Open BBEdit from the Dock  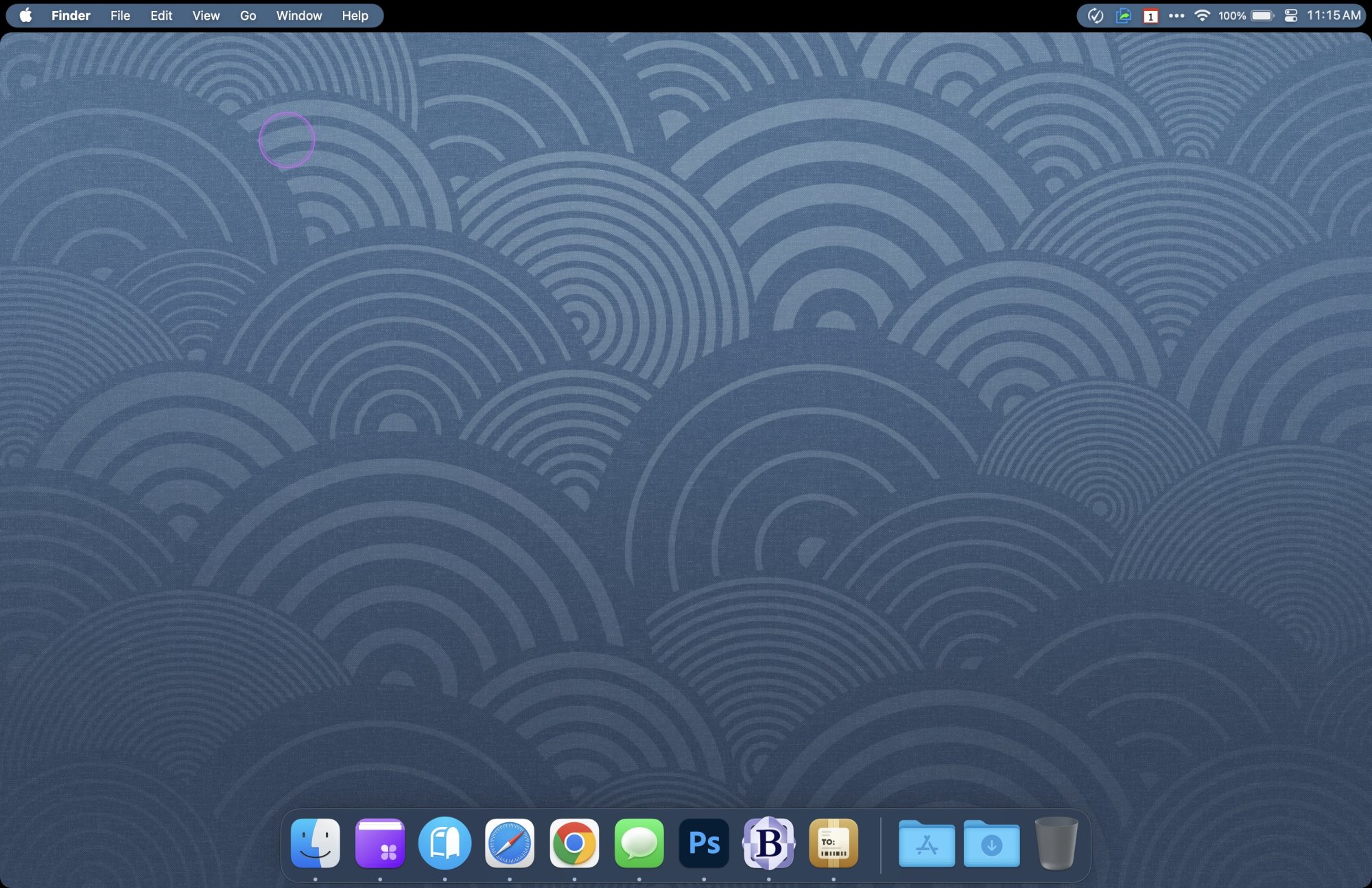[768, 843]
